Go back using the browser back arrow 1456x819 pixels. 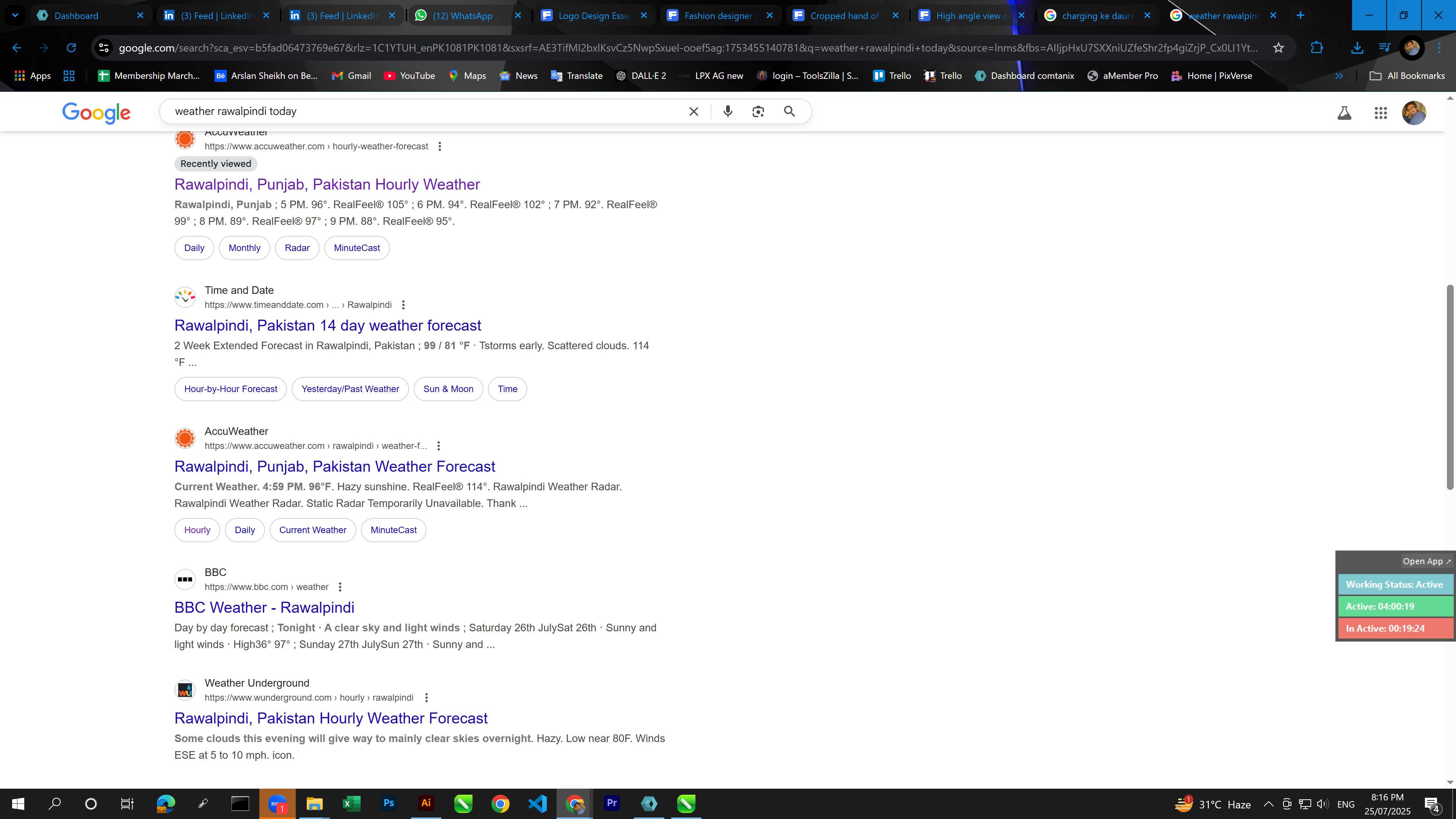17,48
